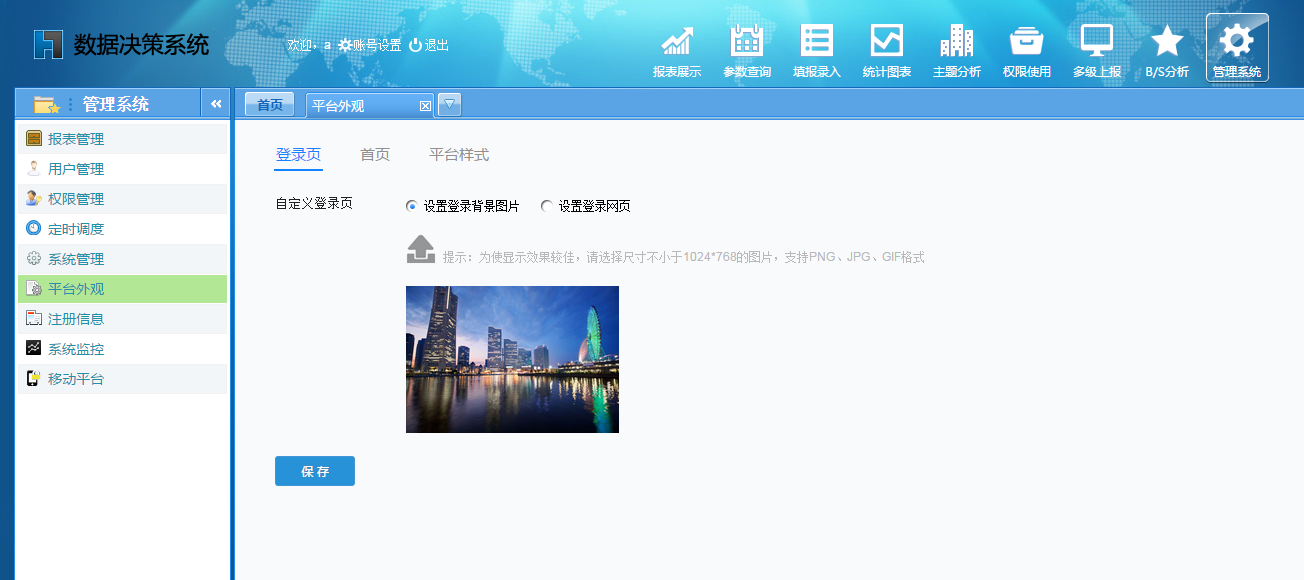Image resolution: width=1304 pixels, height=580 pixels.
Task: Collapse the 管理系统 sidebar panel
Action: pyautogui.click(x=215, y=104)
